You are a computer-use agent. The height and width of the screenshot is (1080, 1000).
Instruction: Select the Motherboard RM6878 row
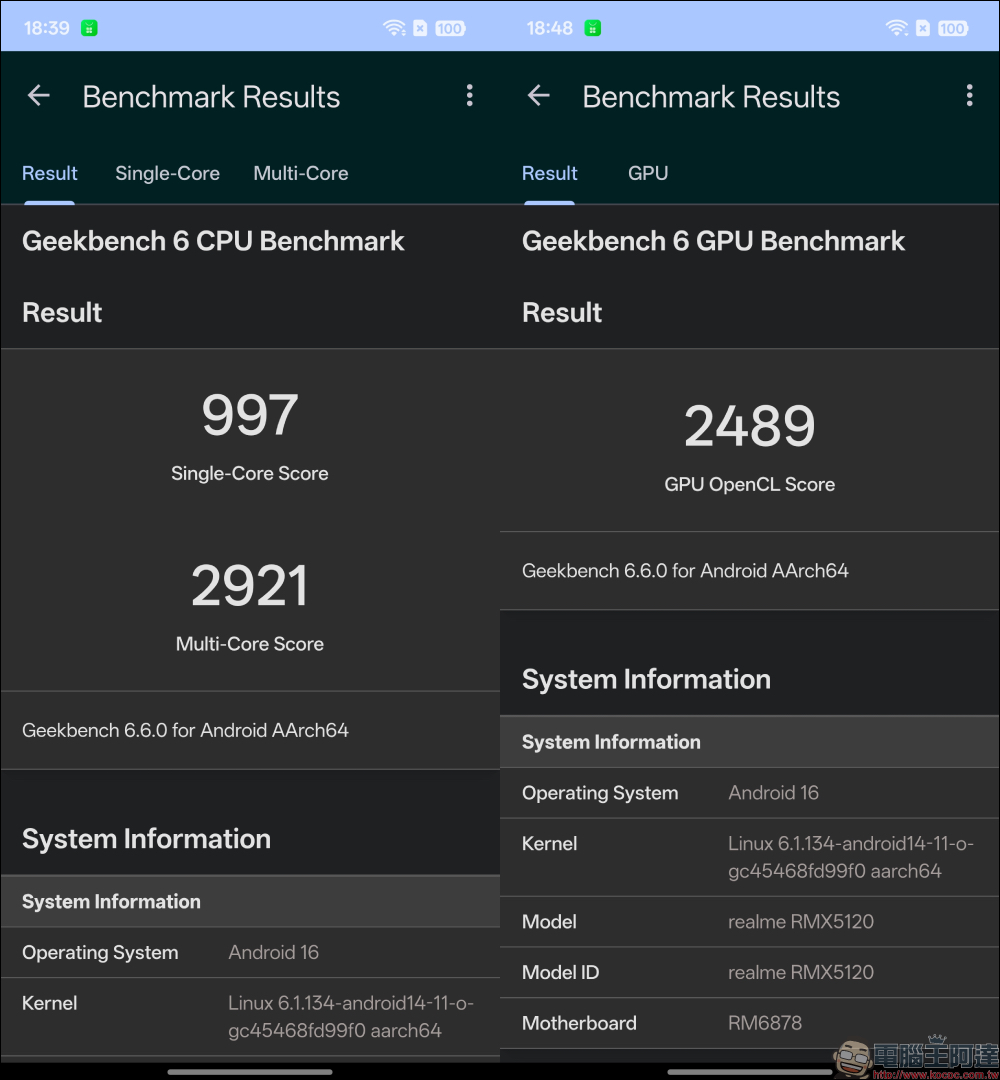pyautogui.click(x=750, y=1023)
